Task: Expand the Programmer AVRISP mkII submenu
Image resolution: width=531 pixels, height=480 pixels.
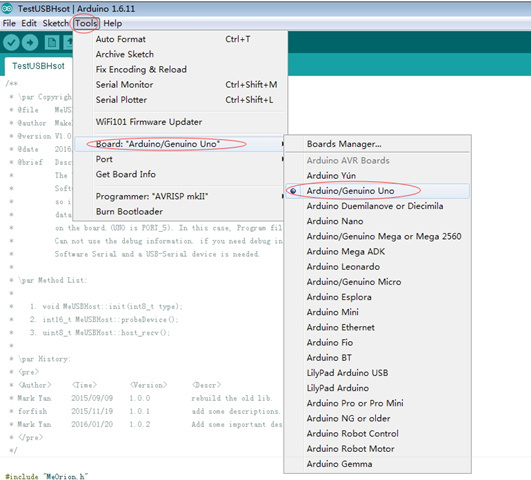Action: [x=179, y=196]
